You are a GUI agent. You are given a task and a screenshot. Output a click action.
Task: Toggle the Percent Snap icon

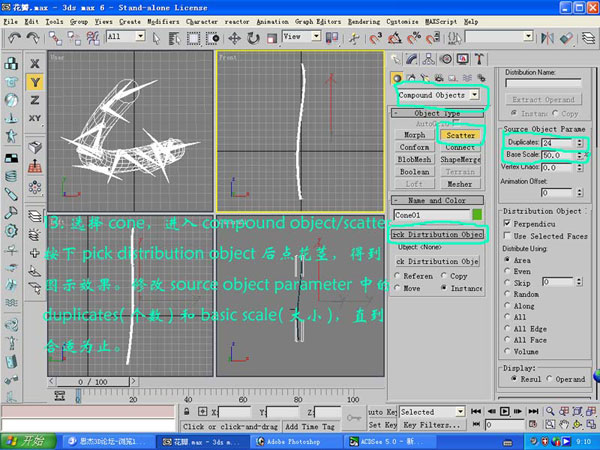(x=414, y=38)
